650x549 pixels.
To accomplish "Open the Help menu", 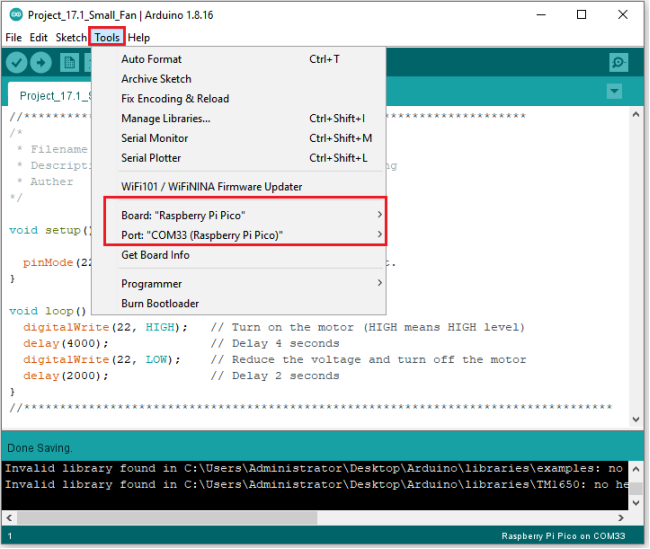I will [x=138, y=38].
